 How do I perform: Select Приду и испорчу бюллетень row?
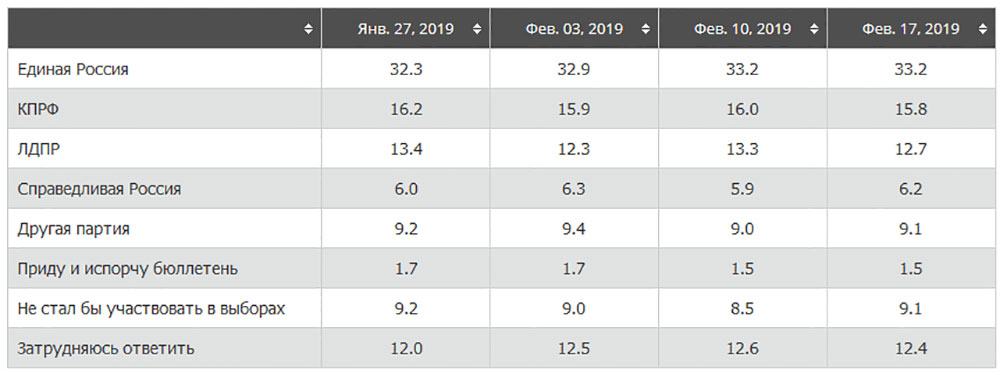(x=497, y=269)
